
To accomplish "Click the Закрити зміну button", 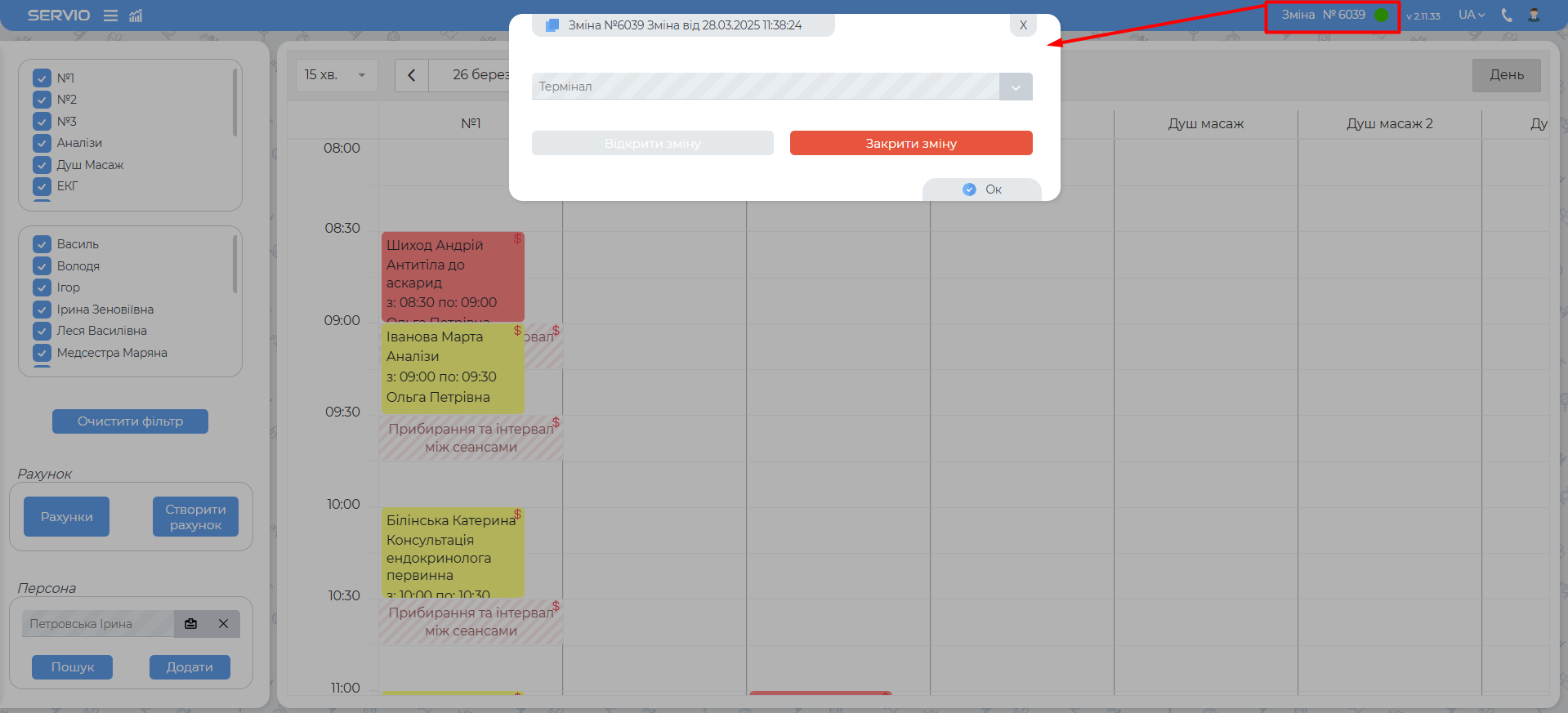I will point(910,143).
